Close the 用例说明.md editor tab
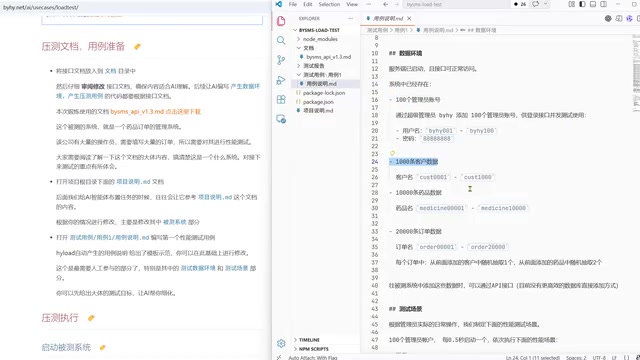The height and width of the screenshot is (360, 640). point(409,18)
